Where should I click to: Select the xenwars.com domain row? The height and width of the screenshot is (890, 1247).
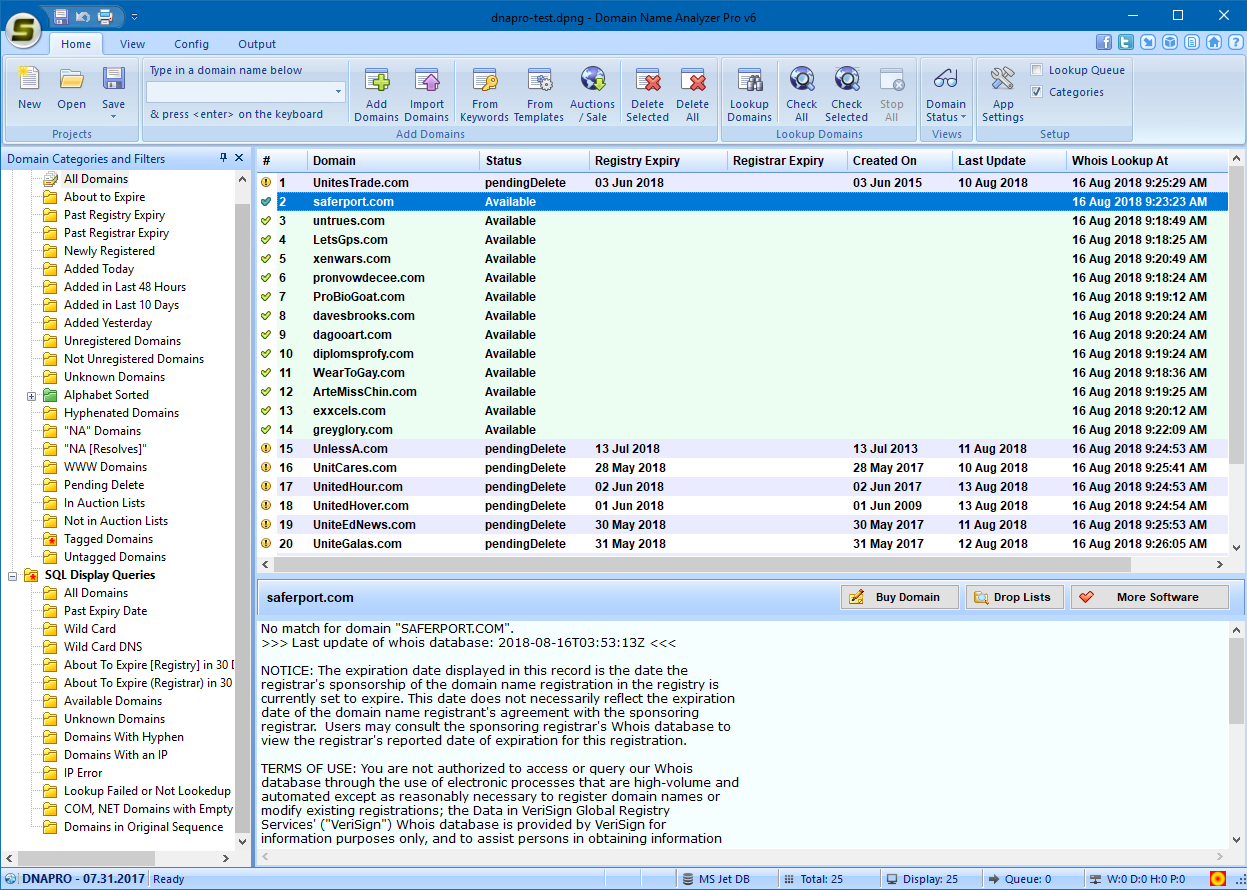[x=742, y=259]
